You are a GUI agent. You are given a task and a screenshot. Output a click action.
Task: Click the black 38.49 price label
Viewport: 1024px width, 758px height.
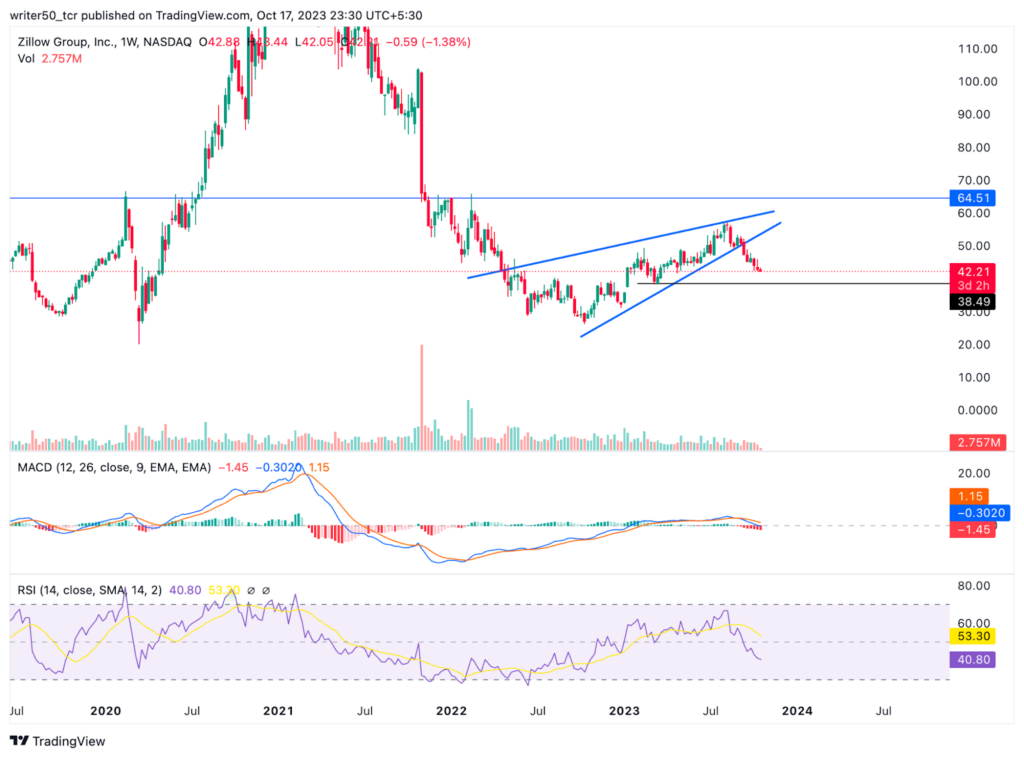[x=972, y=302]
